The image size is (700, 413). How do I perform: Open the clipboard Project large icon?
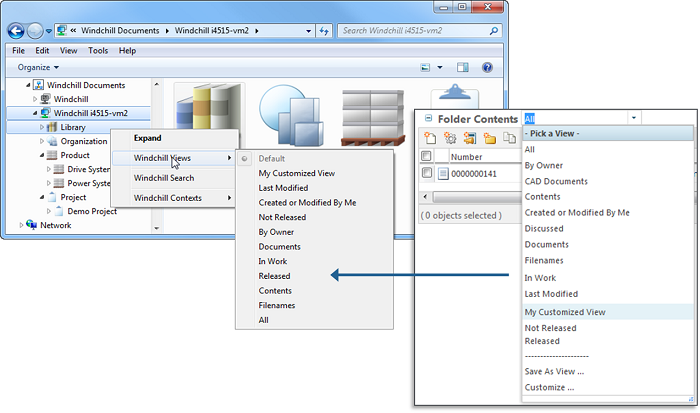coord(454,96)
